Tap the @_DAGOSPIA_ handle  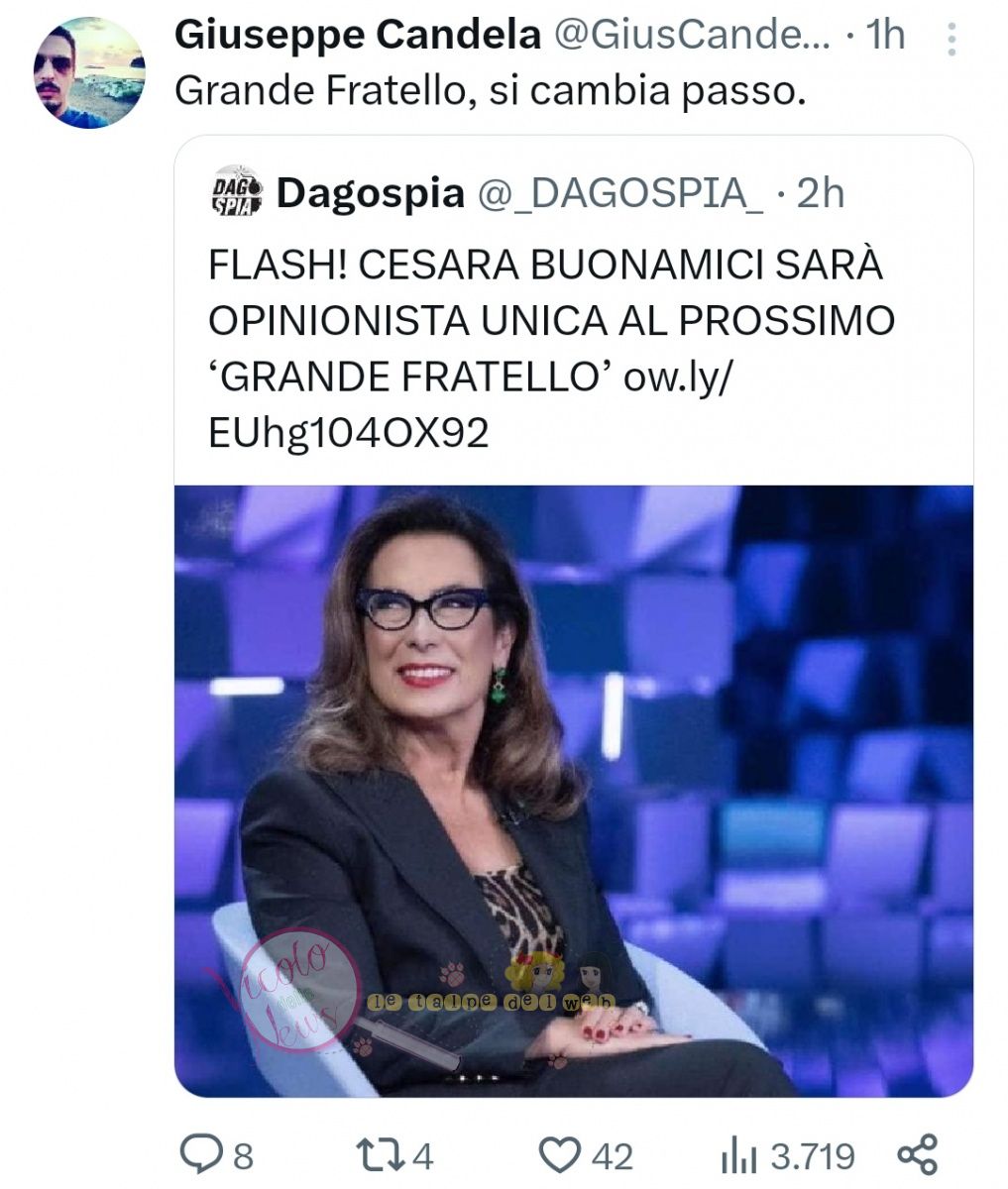621,193
